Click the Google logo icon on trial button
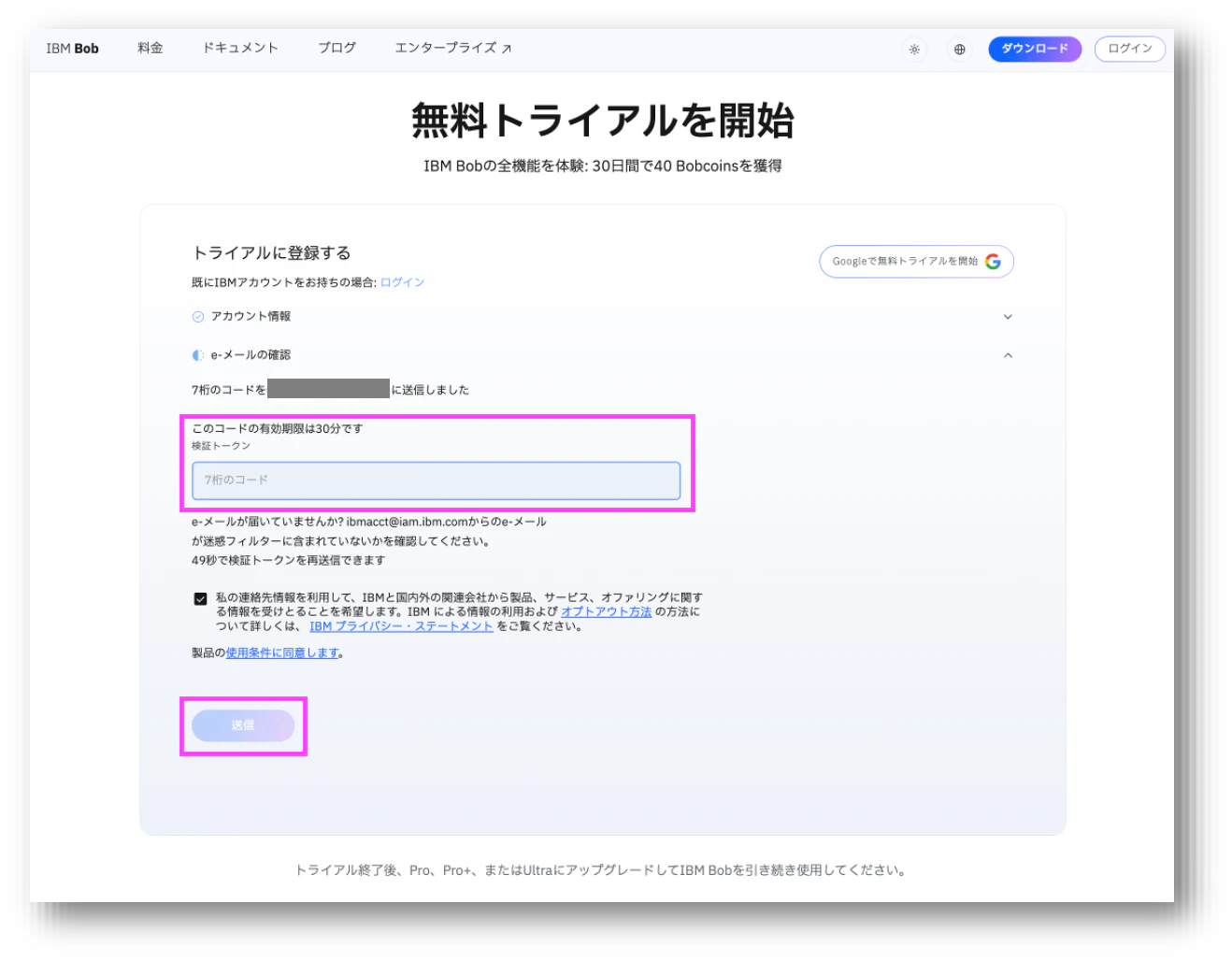The height and width of the screenshot is (961, 1232). point(993,262)
